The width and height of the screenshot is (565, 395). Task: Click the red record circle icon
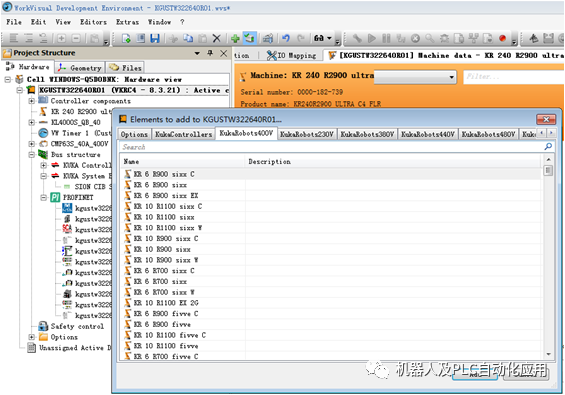point(502,38)
